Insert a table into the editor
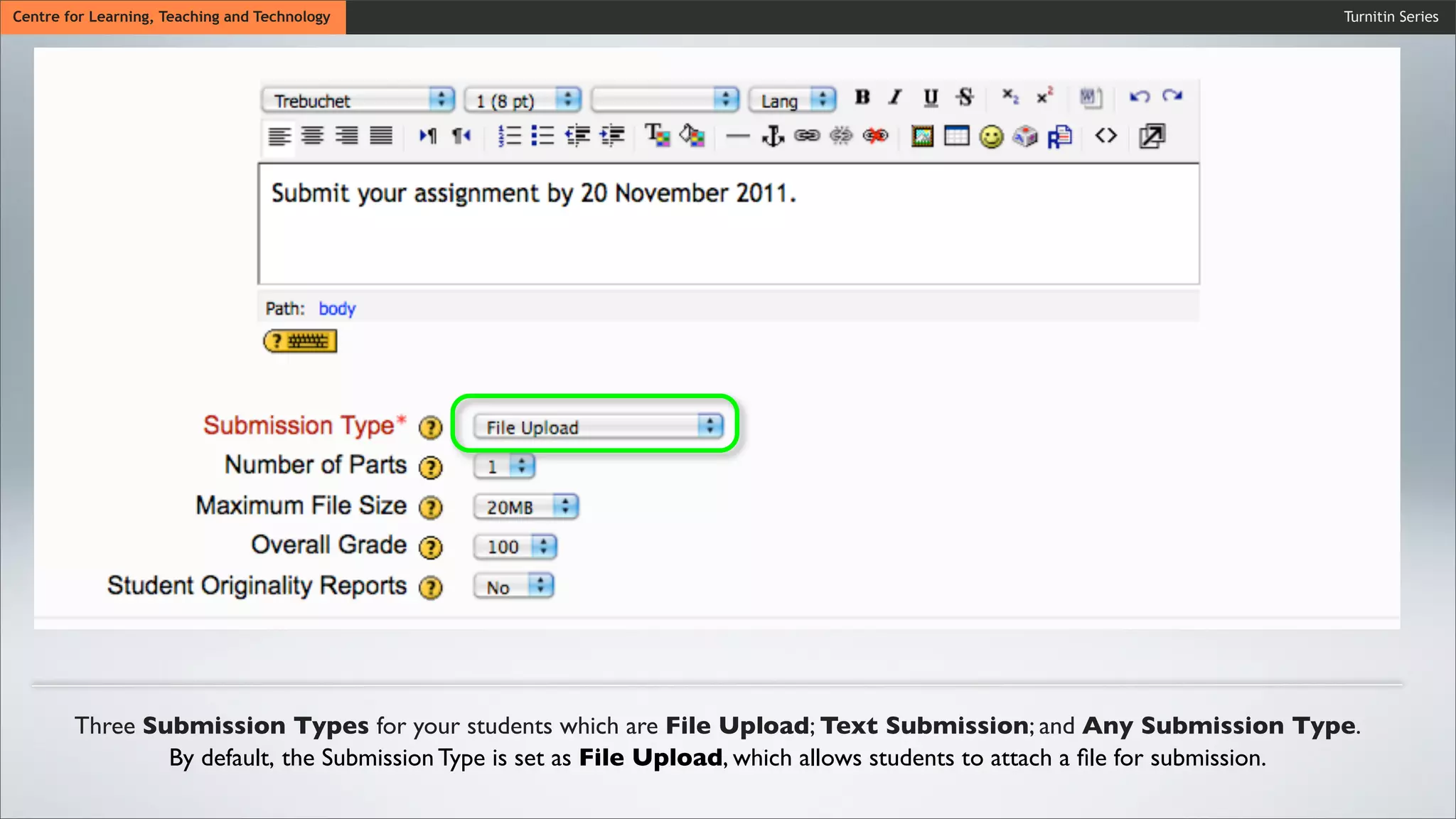 pos(956,136)
